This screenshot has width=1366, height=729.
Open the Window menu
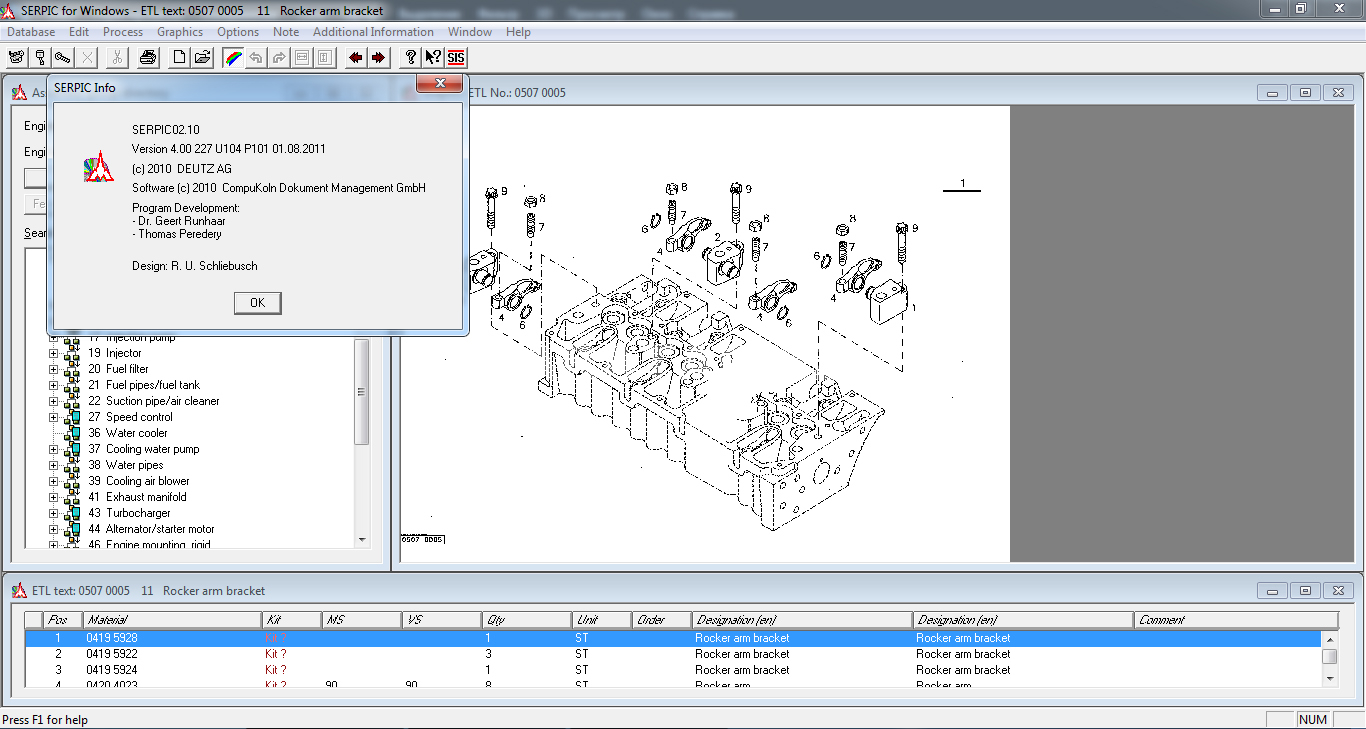[x=470, y=32]
